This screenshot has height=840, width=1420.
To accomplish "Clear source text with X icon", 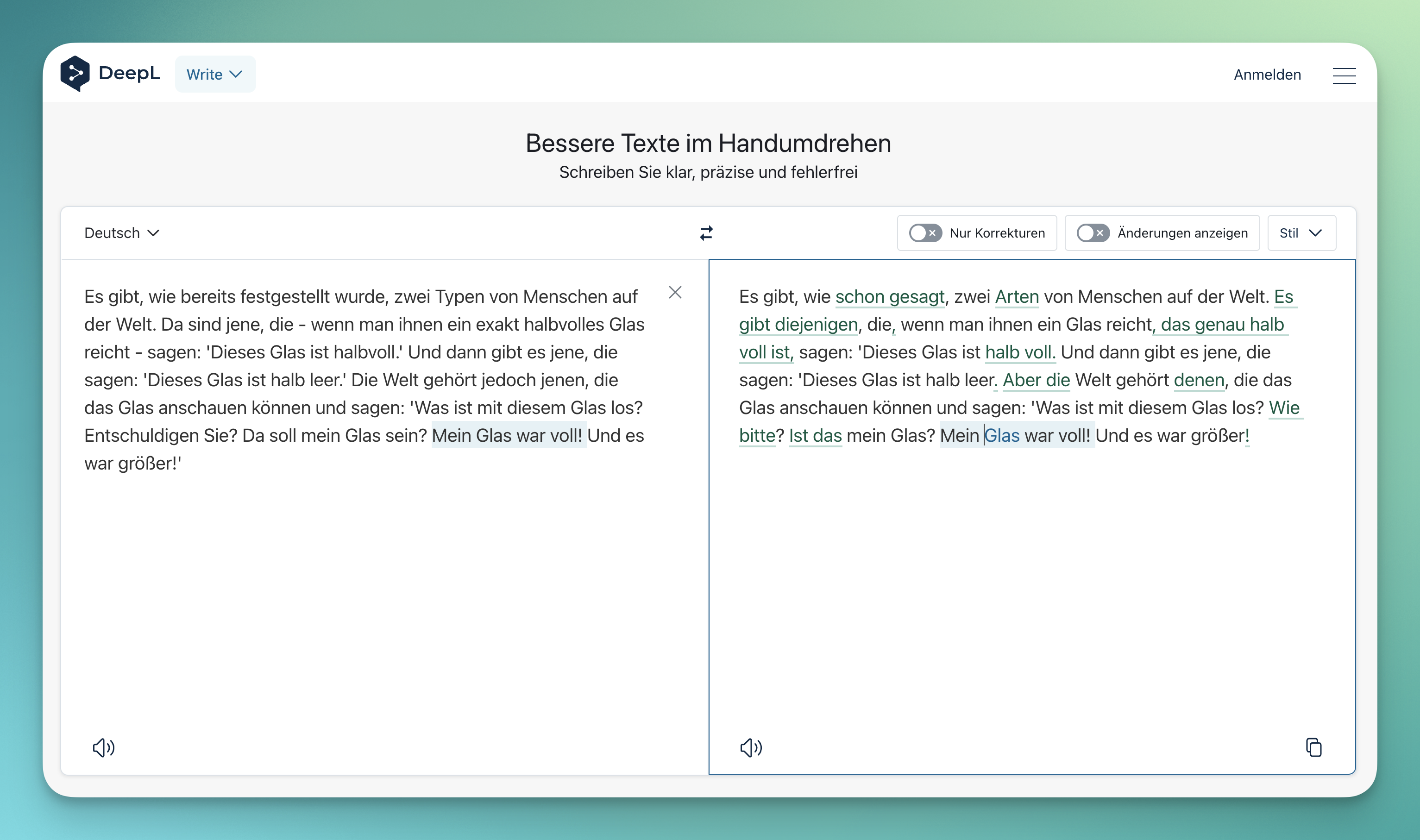I will click(675, 293).
